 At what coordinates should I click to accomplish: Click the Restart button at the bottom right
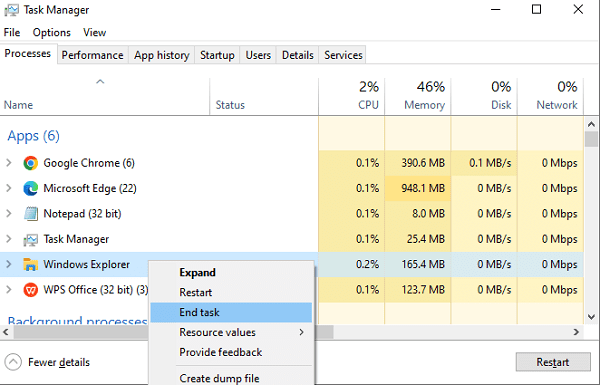coord(553,362)
